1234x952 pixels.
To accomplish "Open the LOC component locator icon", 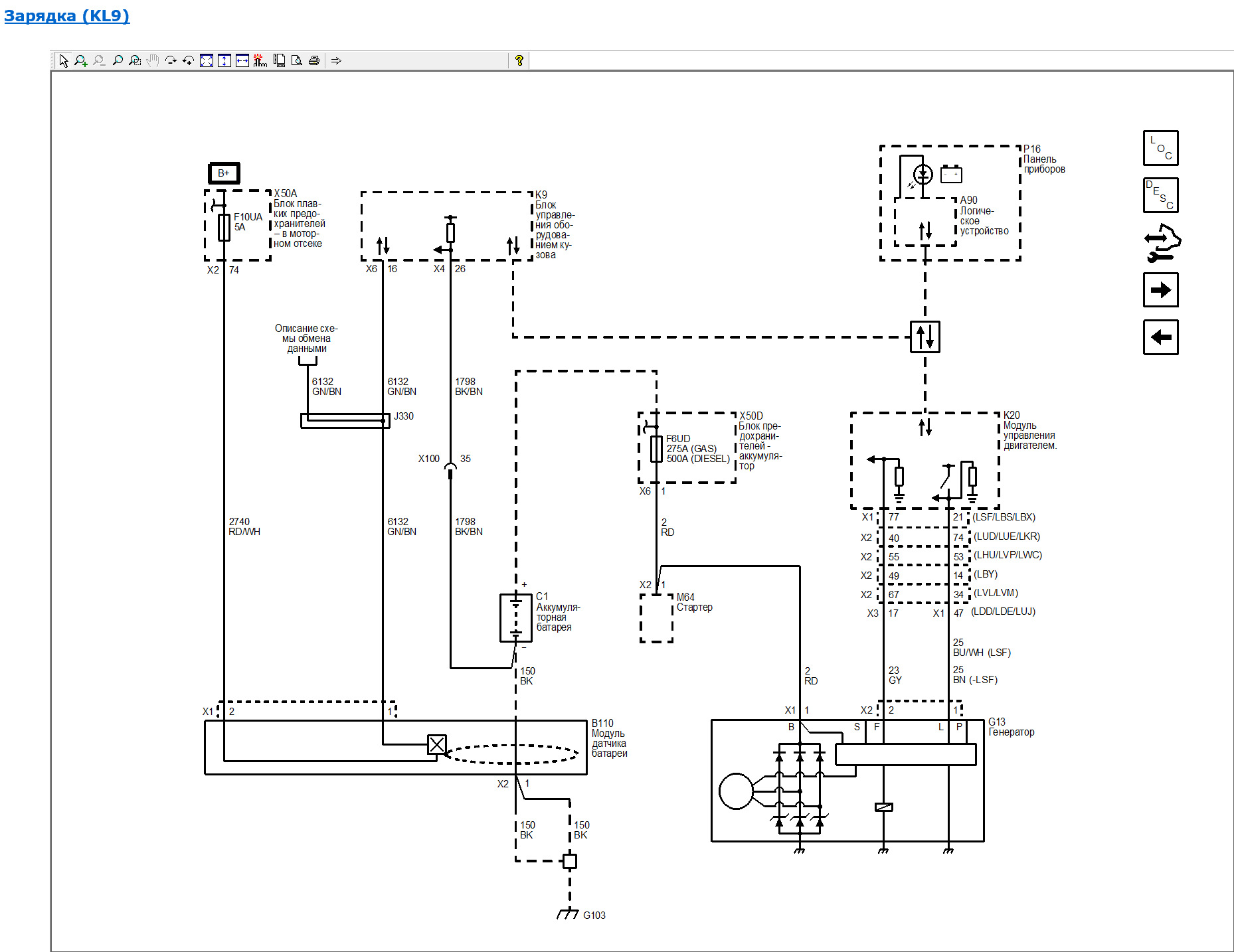I will 1160,147.
